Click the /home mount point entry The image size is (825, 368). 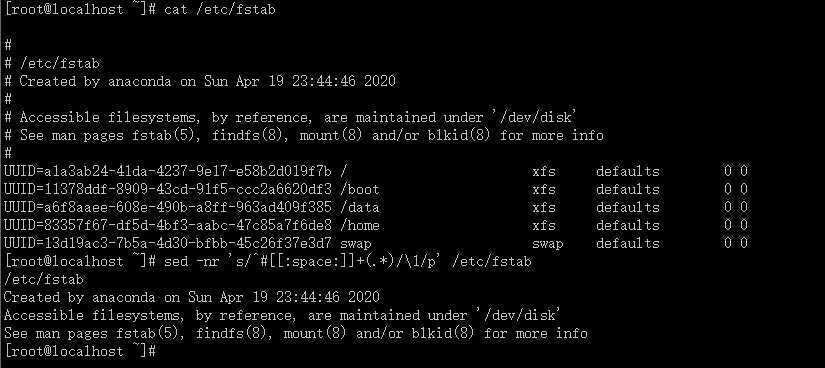coord(360,225)
